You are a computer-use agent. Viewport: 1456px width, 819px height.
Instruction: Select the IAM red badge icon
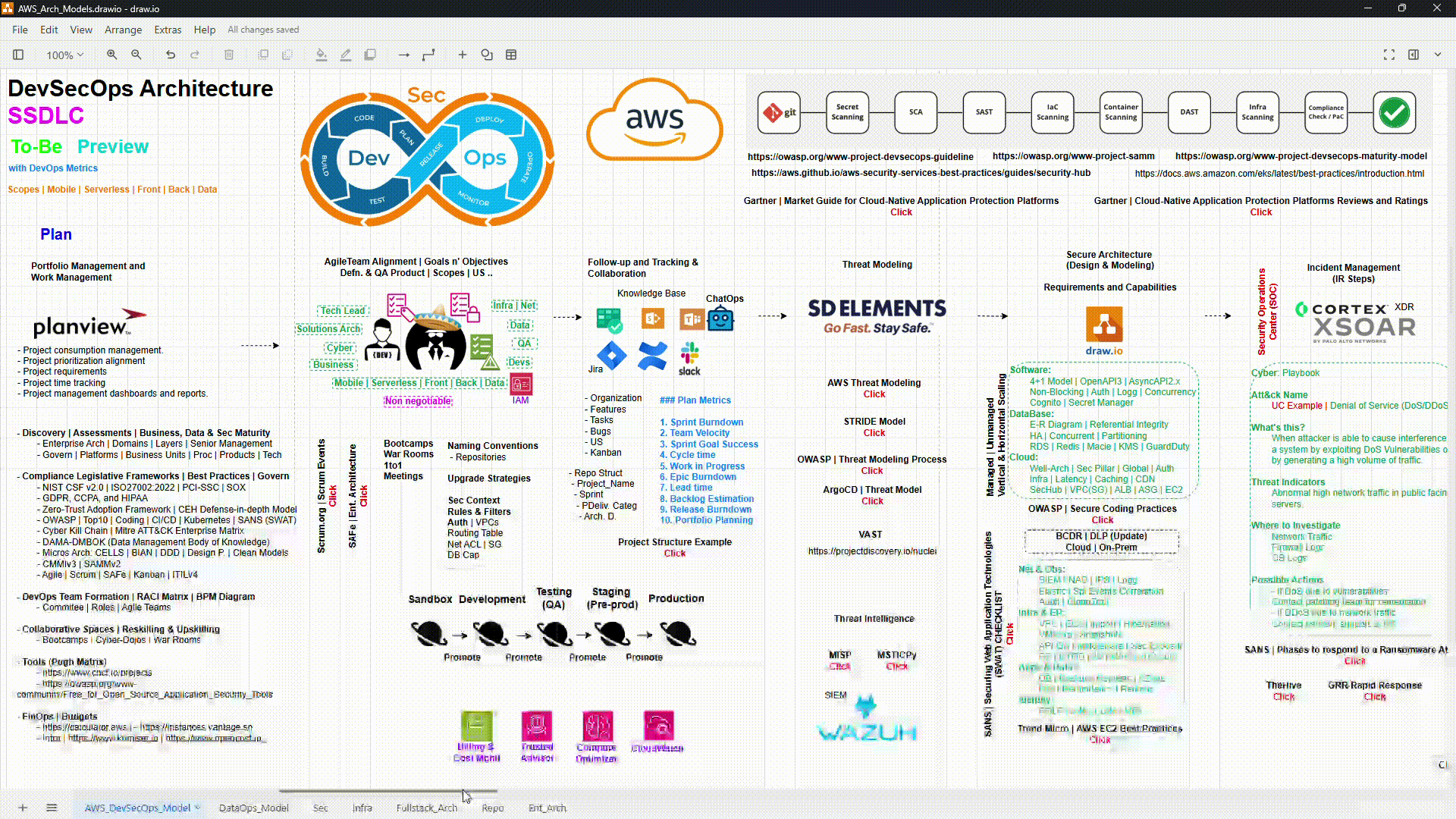click(521, 384)
